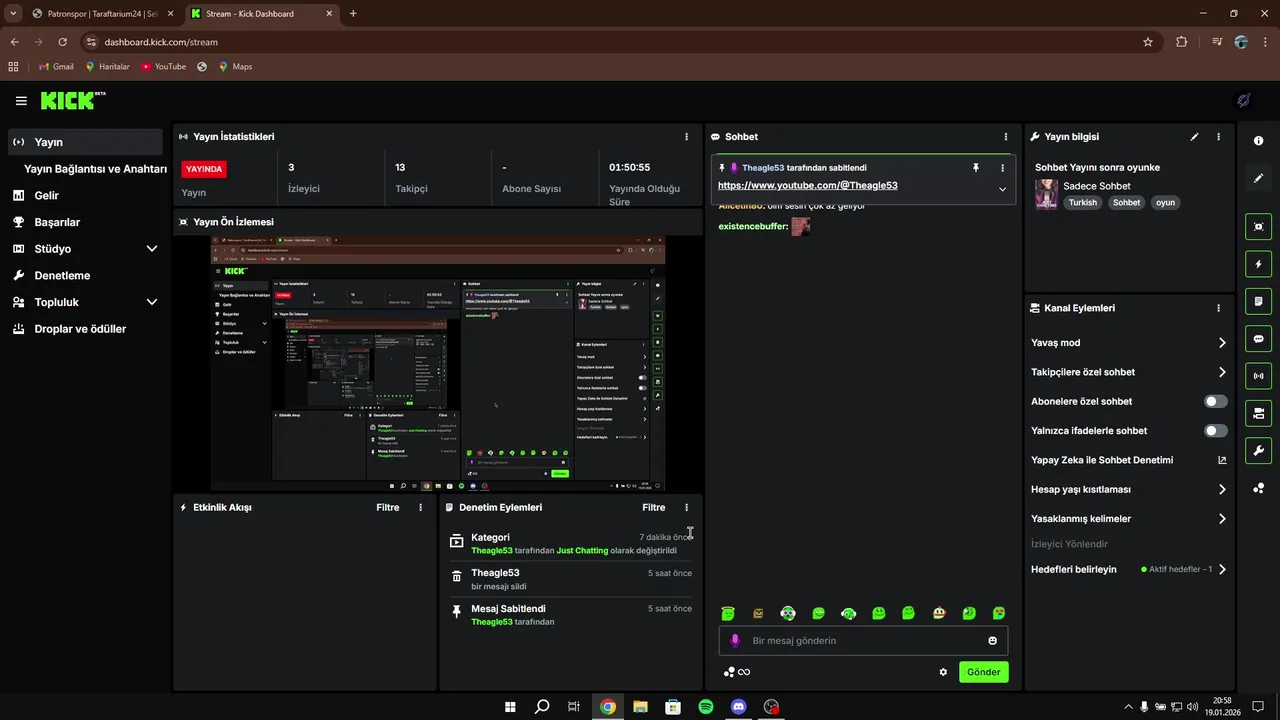The height and width of the screenshot is (720, 1280).
Task: Click the Sohbet tag in stream info
Action: pyautogui.click(x=1126, y=203)
